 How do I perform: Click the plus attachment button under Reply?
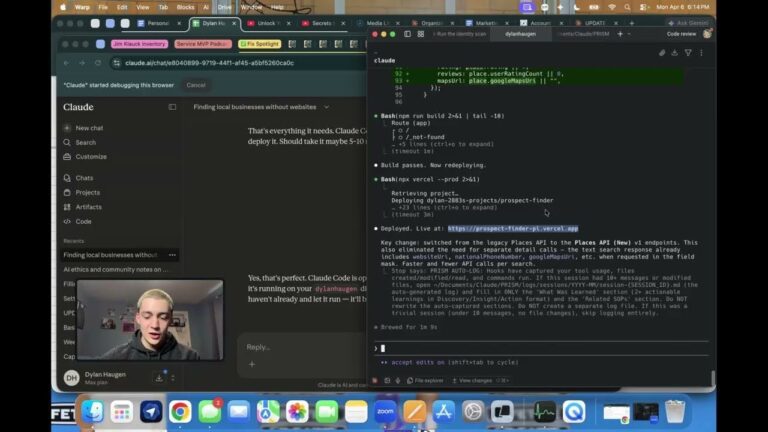pyautogui.click(x=252, y=364)
